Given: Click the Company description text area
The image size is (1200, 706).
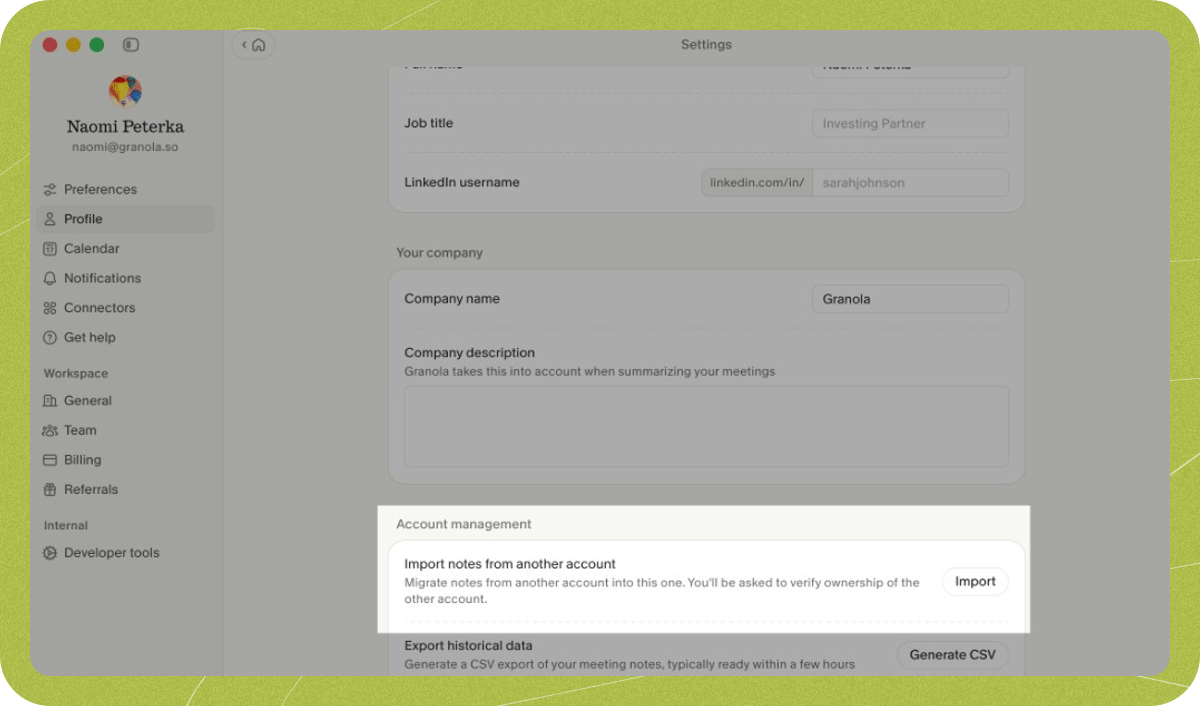Looking at the screenshot, I should click(706, 426).
